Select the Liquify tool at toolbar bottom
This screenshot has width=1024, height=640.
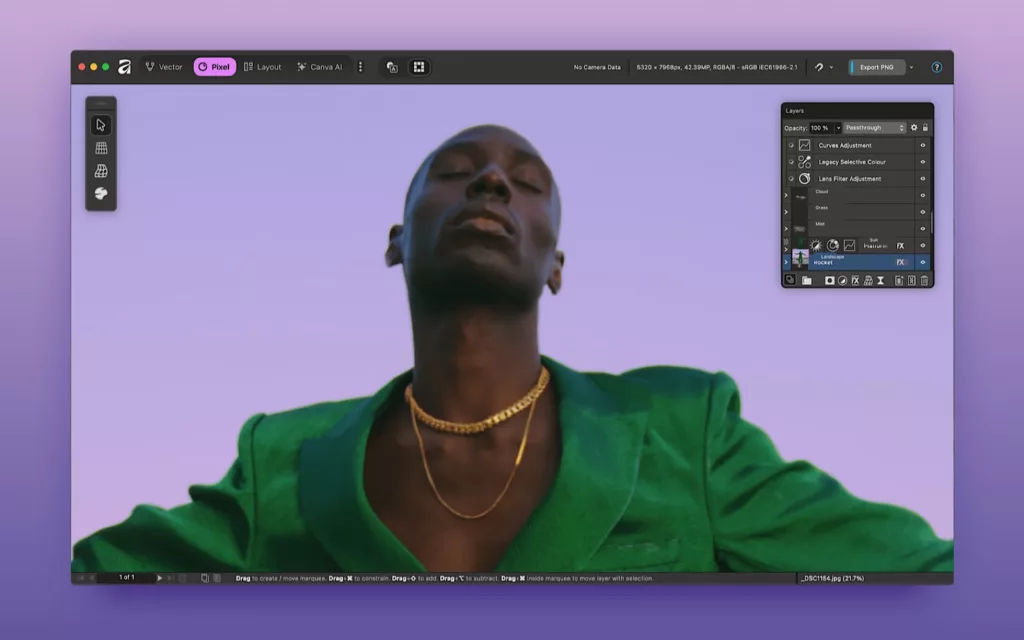pyautogui.click(x=101, y=193)
